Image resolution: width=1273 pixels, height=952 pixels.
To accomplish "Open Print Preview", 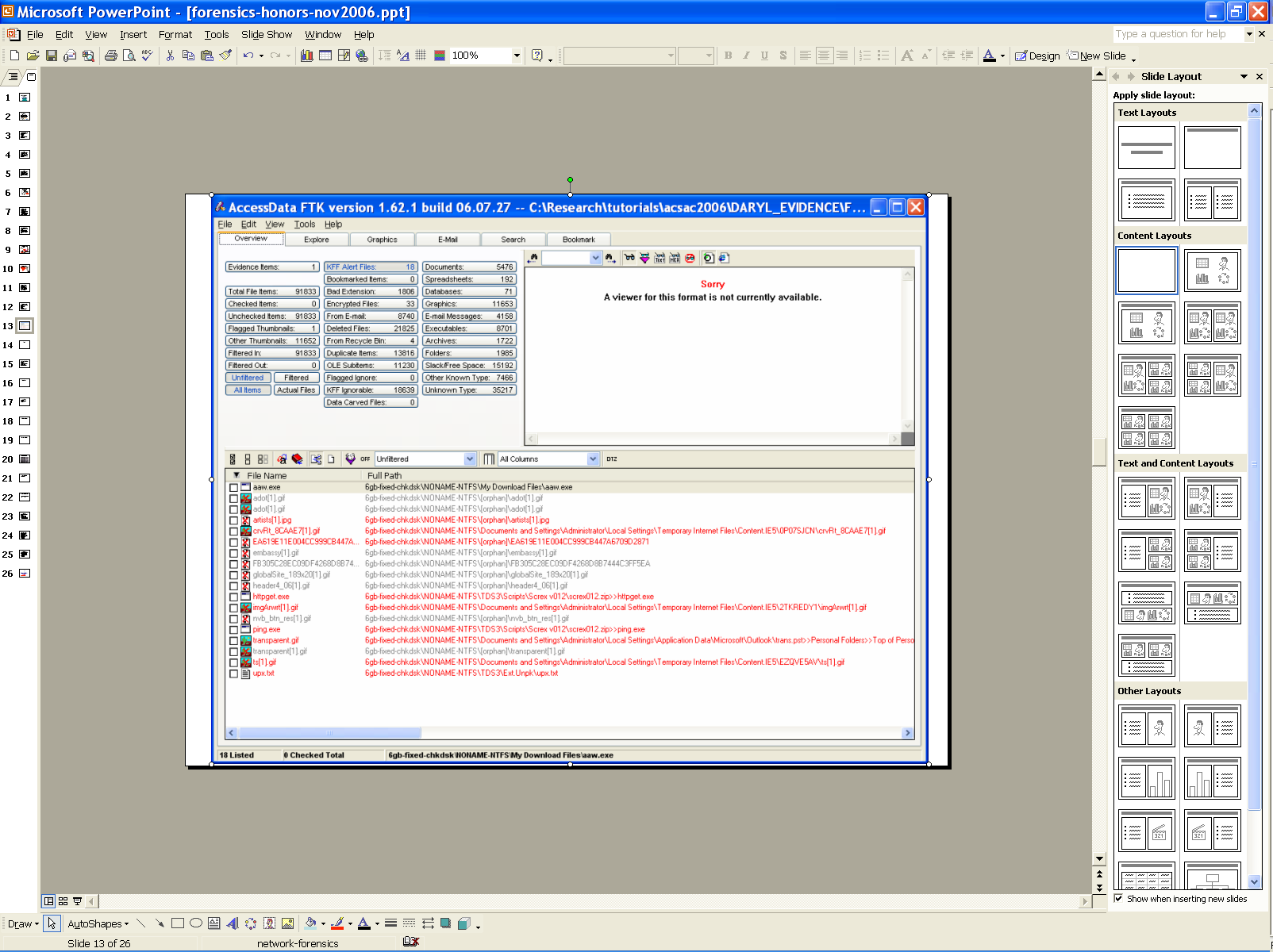I will [x=129, y=56].
